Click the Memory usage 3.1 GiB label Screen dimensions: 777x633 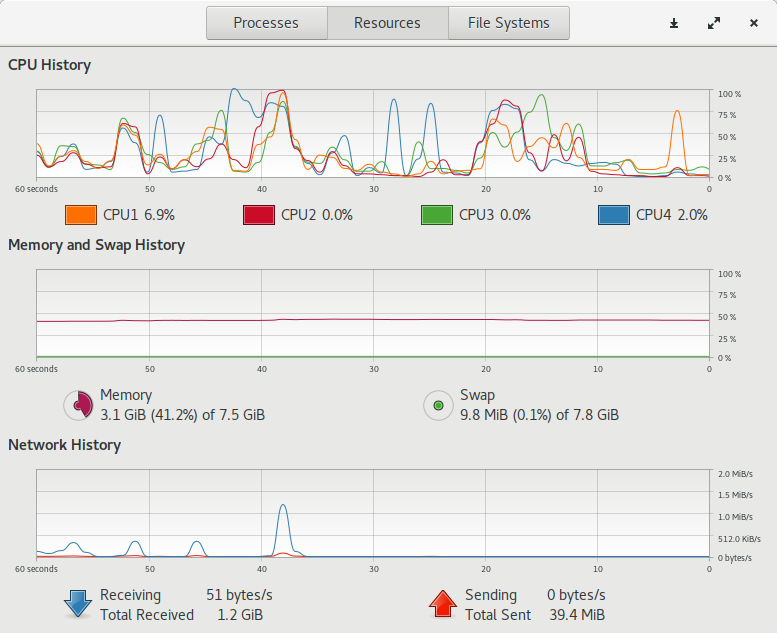click(x=182, y=415)
